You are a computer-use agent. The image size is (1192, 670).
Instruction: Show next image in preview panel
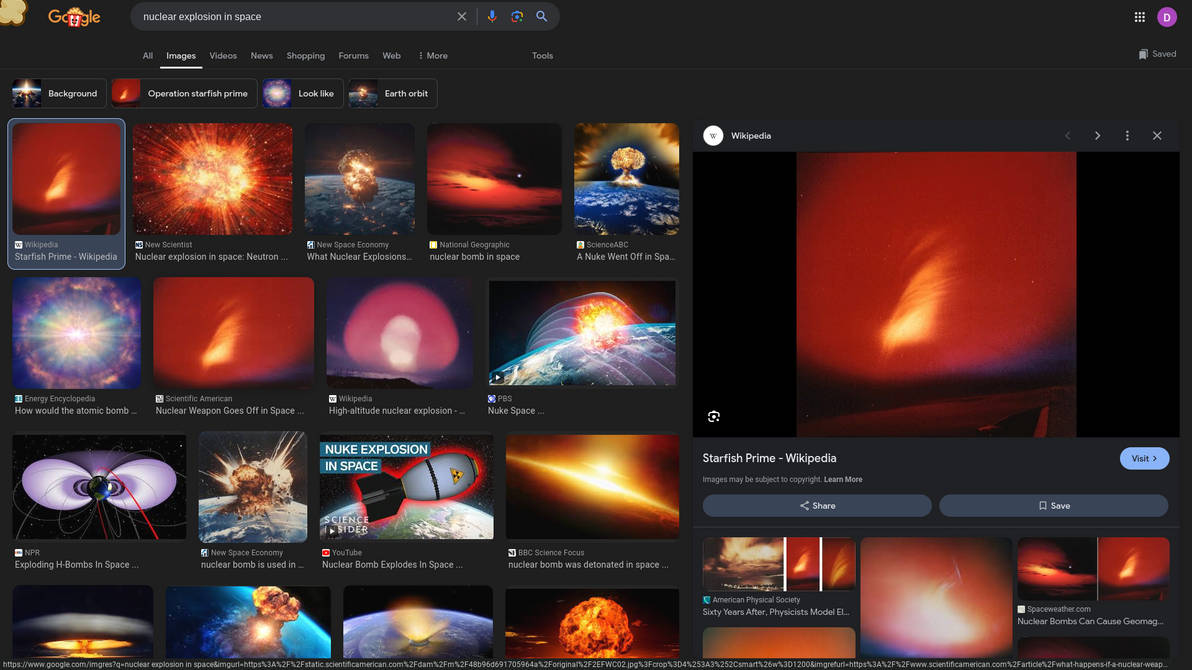1097,135
